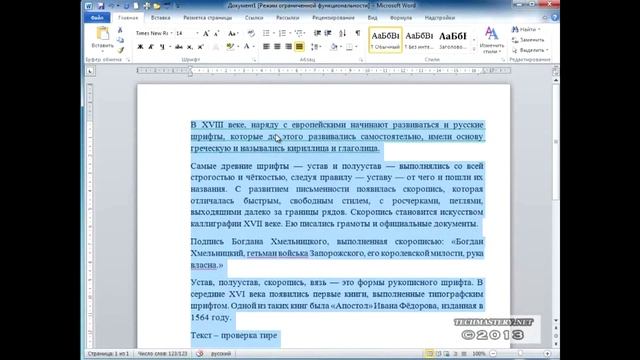The height and width of the screenshot is (360, 640).
Task: Toggle Italic (К) formatting
Action: 151,47
